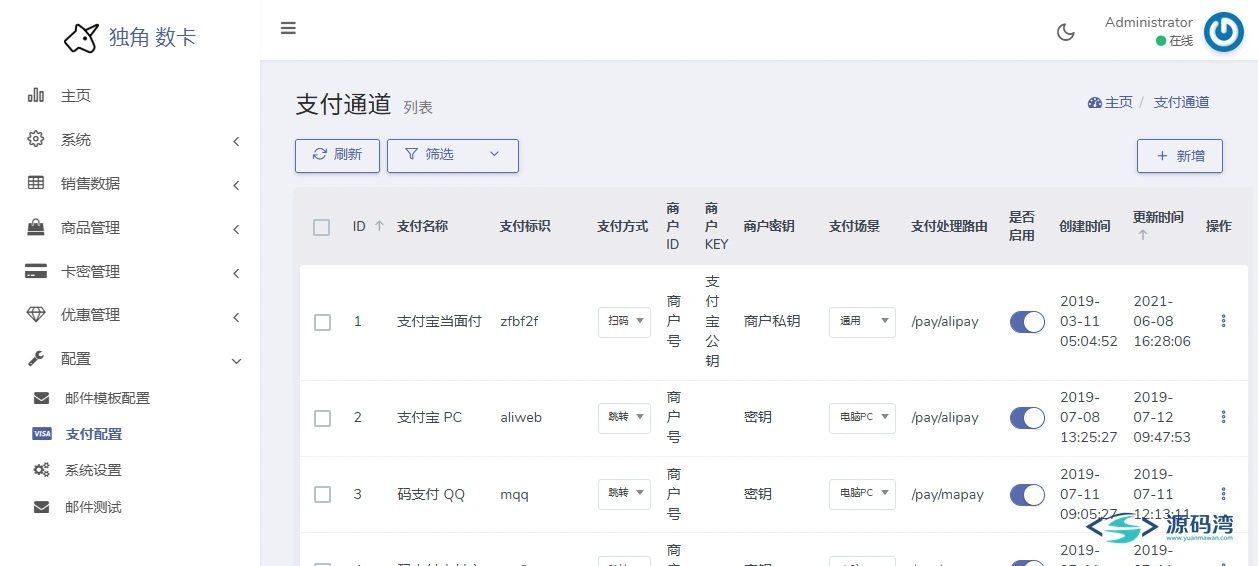The image size is (1258, 566).
Task: Expand the 商品管理 sidebar menu chevron
Action: click(x=236, y=229)
